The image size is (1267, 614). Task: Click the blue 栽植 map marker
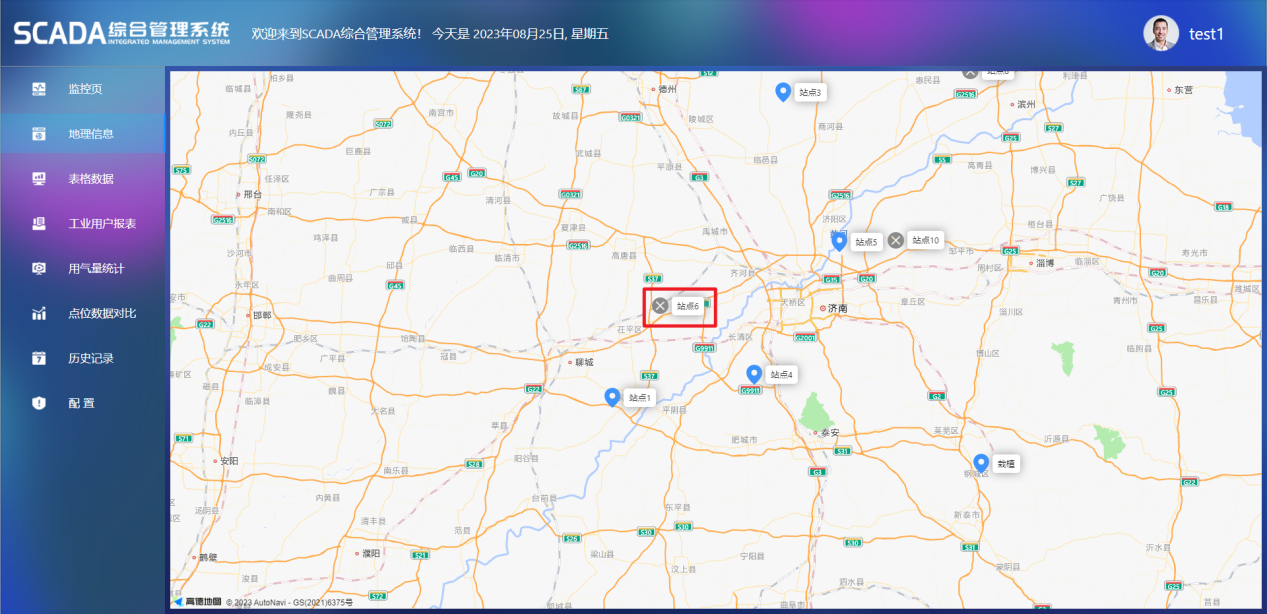(x=981, y=464)
